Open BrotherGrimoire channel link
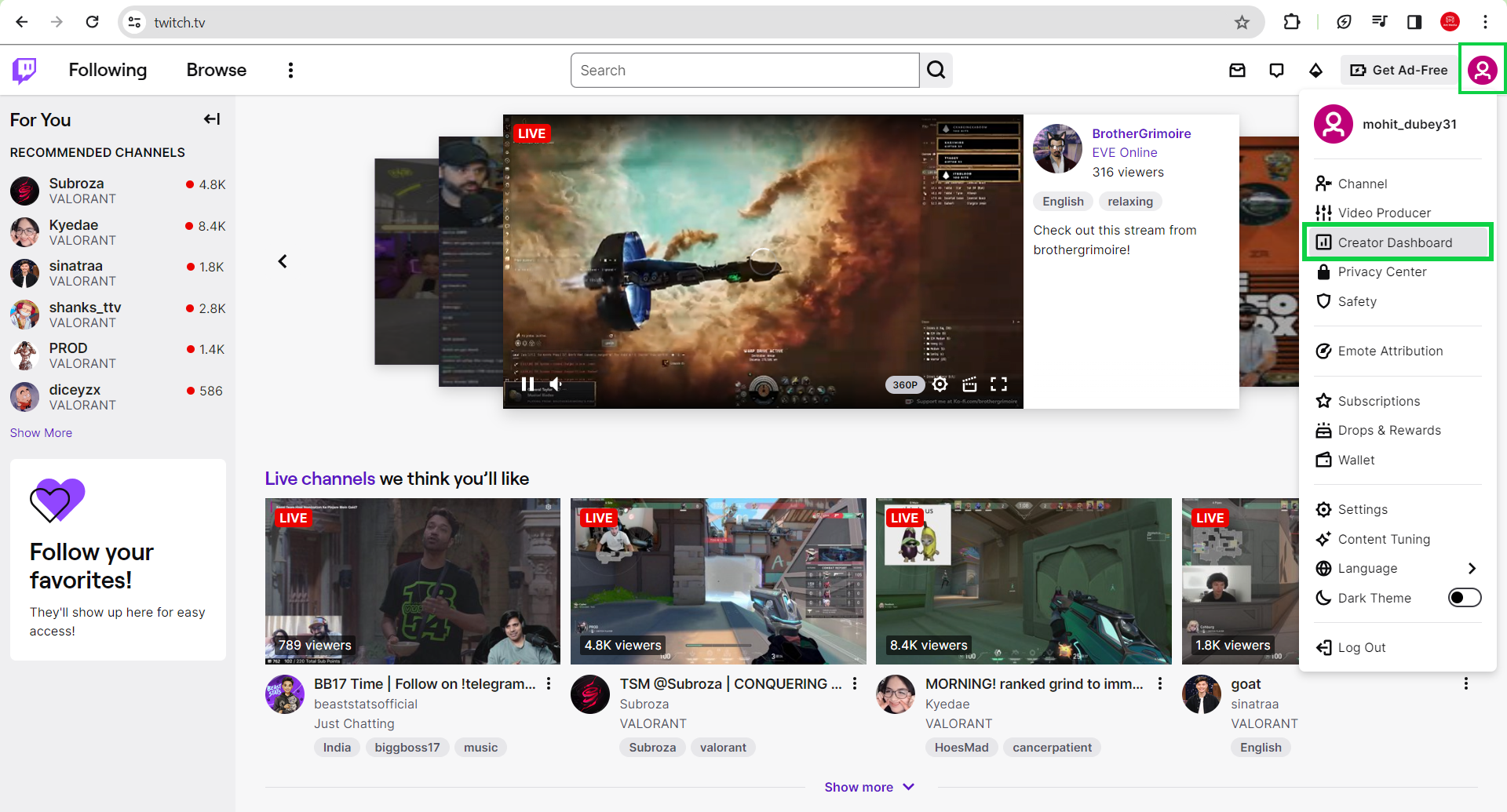 [x=1141, y=133]
